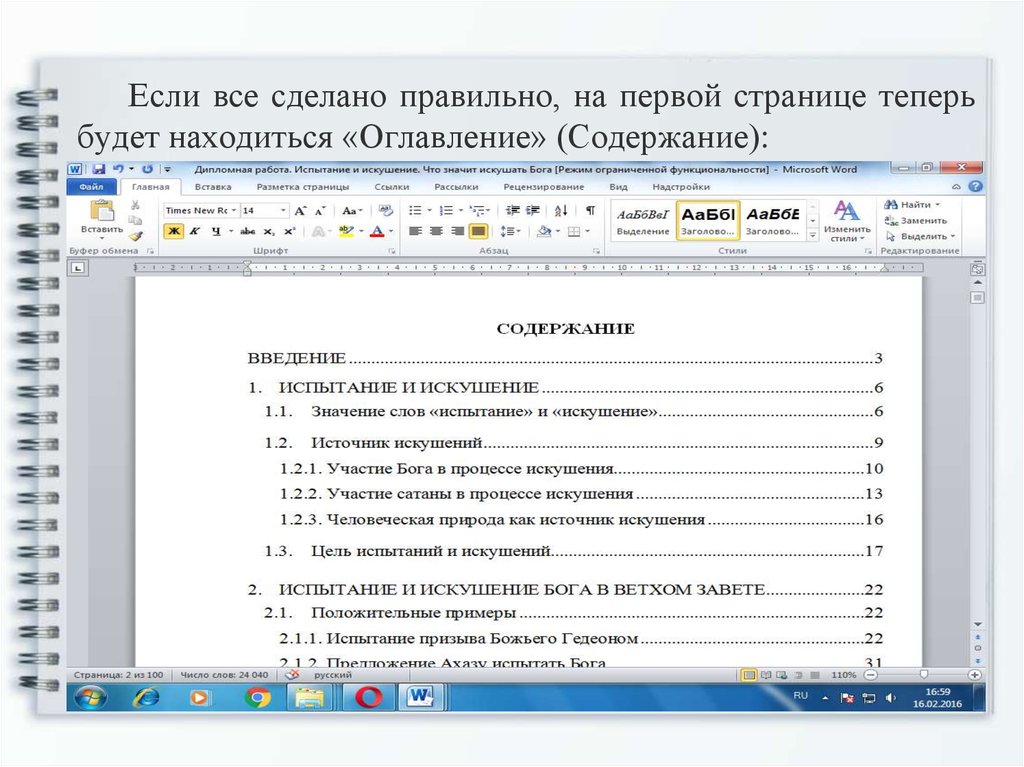This screenshot has height=767, width=1024.
Task: Open the font name dropdown (Times New Roman)
Action: (x=234, y=211)
